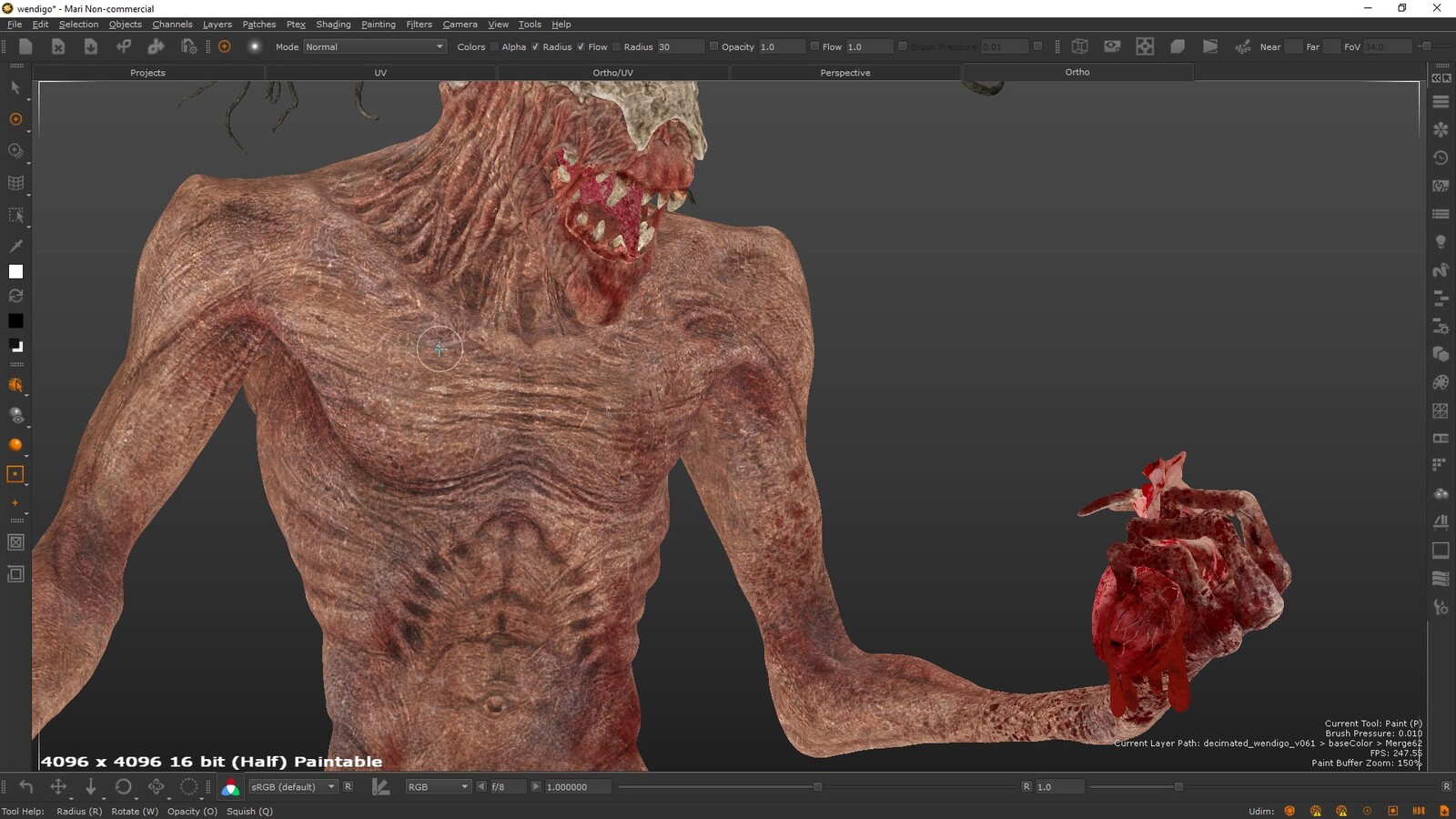Click the Opacity value field showing 1.0
1456x819 pixels.
781,46
